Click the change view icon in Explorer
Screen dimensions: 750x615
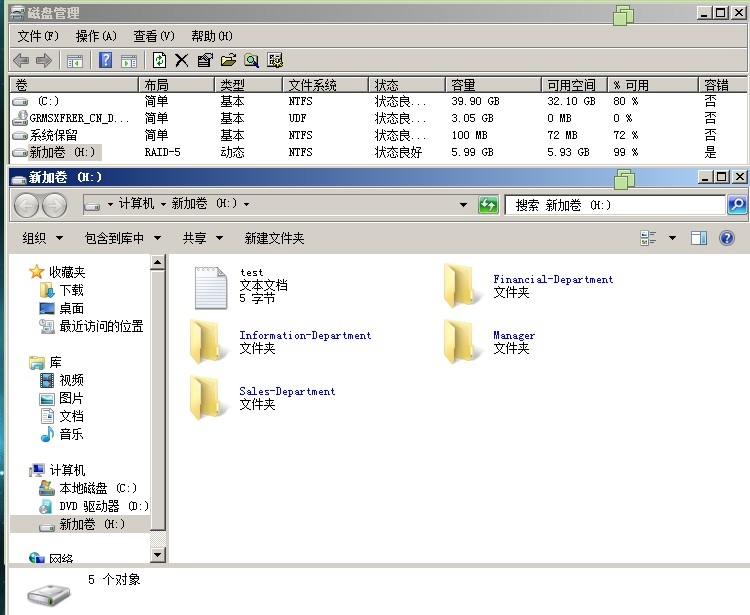648,238
